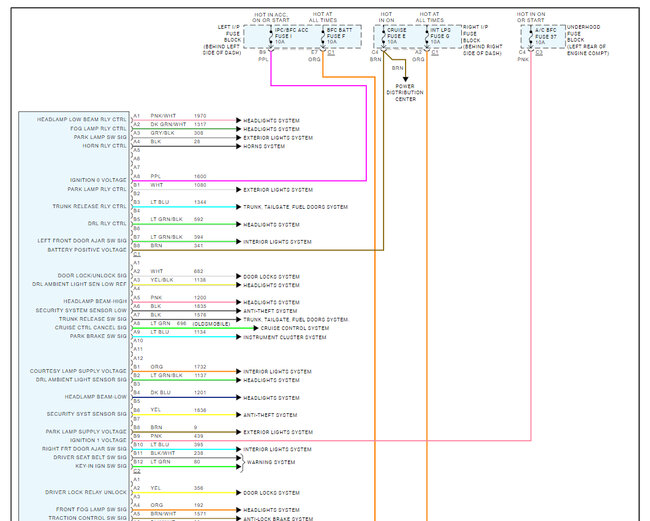Click the 'LEFT I/P FUSE BLOCK' caption
This screenshot has width=650, height=521.
[x=229, y=34]
